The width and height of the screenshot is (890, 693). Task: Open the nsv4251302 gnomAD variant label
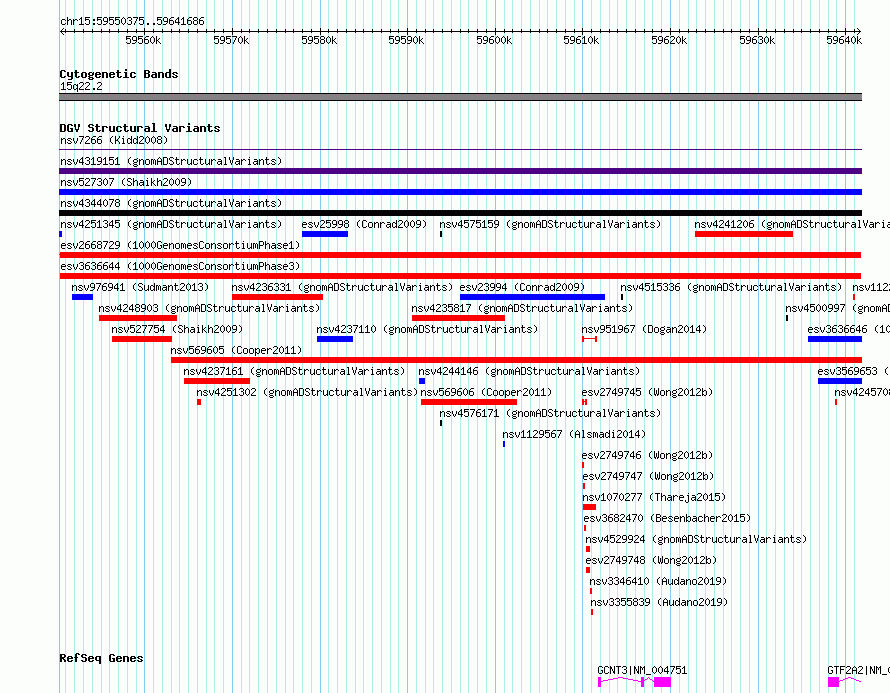(x=307, y=392)
